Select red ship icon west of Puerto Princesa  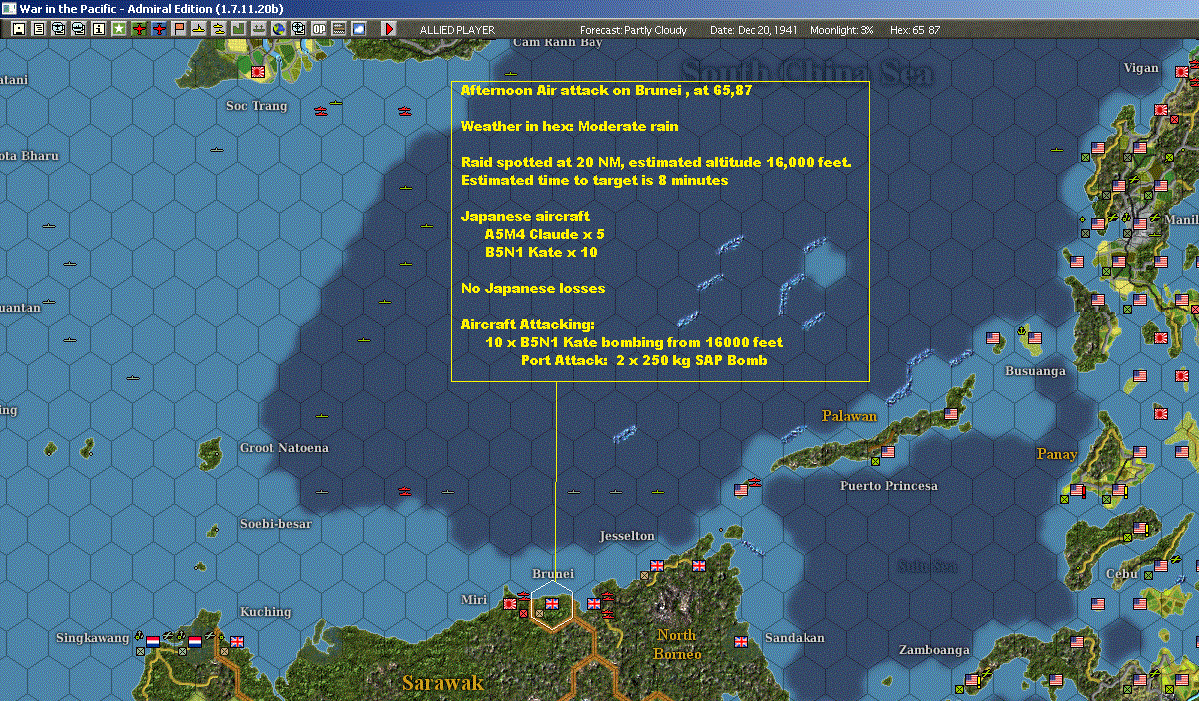point(755,482)
